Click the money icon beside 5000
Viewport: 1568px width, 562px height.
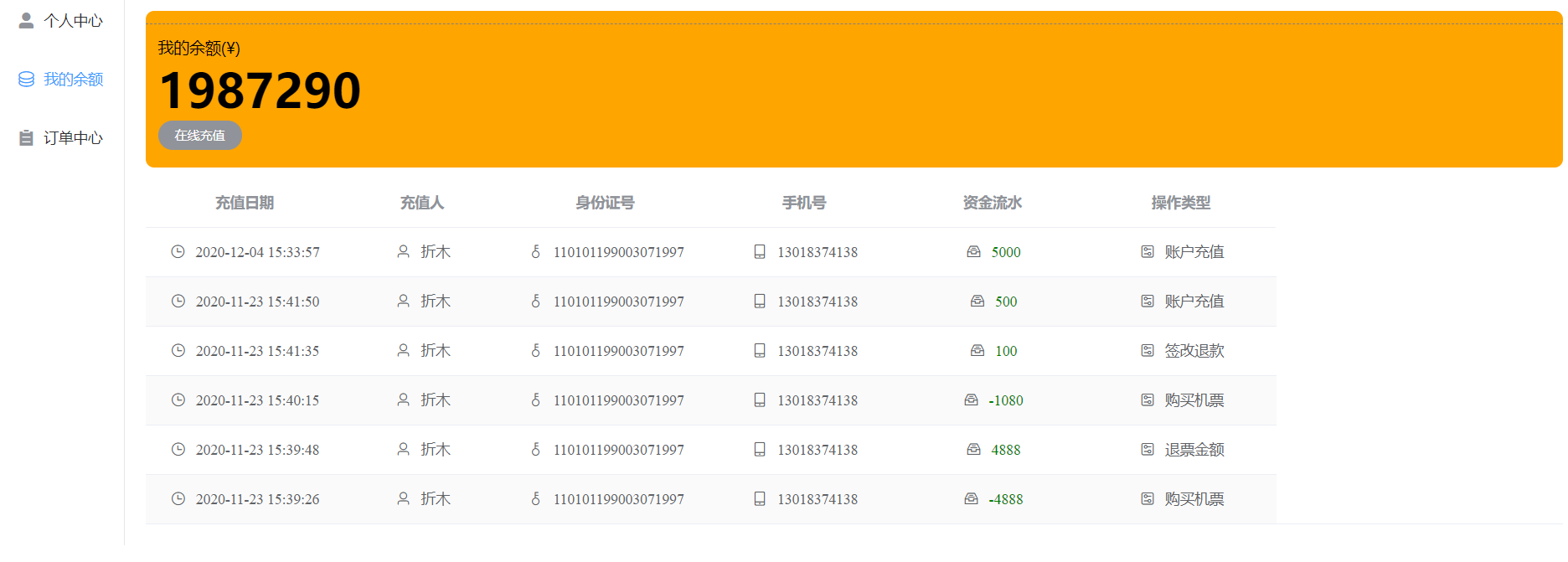[973, 251]
